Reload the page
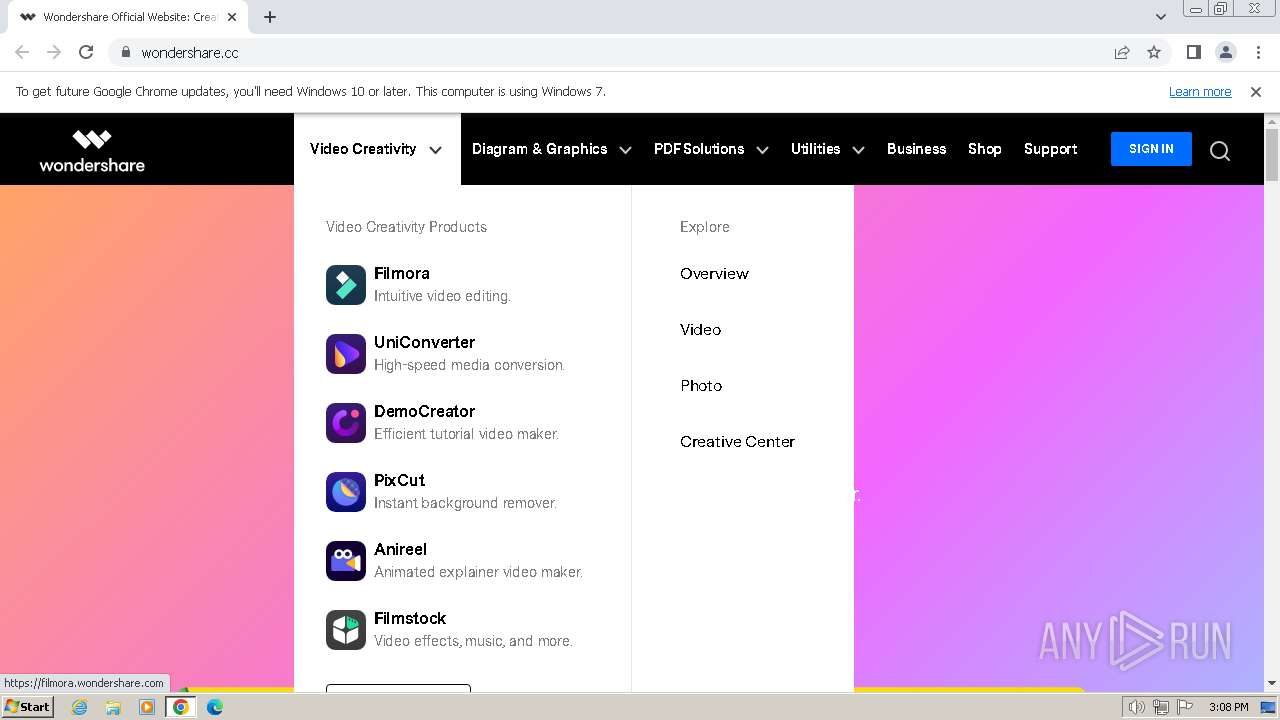Image resolution: width=1280 pixels, height=720 pixels. (x=86, y=53)
